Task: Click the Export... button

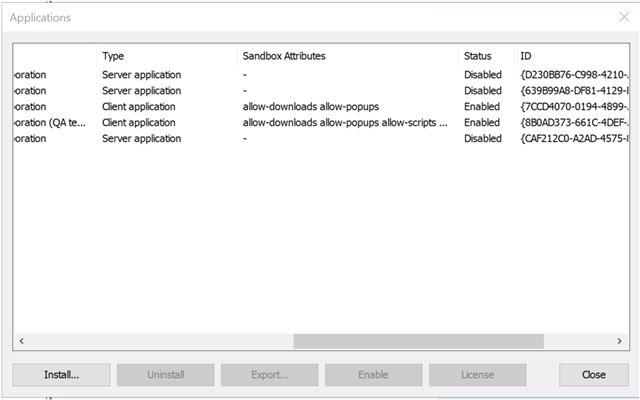Action: coord(269,375)
